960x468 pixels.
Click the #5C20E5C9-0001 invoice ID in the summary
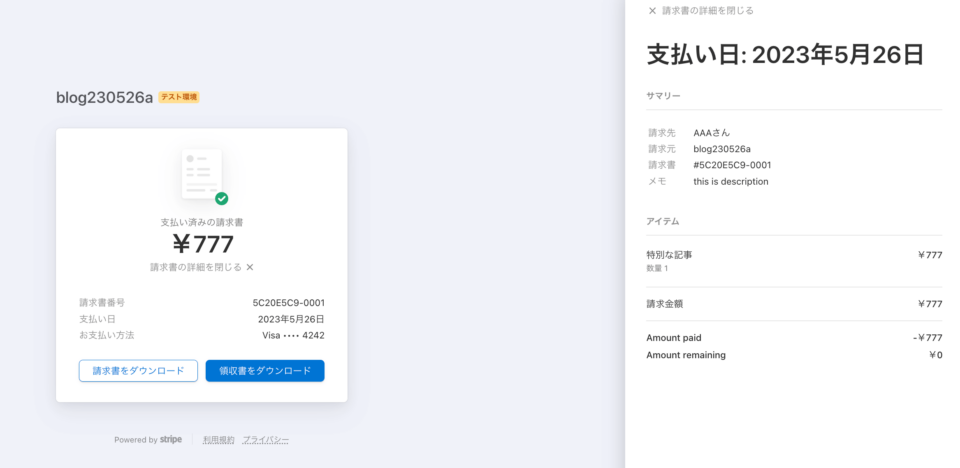pos(732,165)
